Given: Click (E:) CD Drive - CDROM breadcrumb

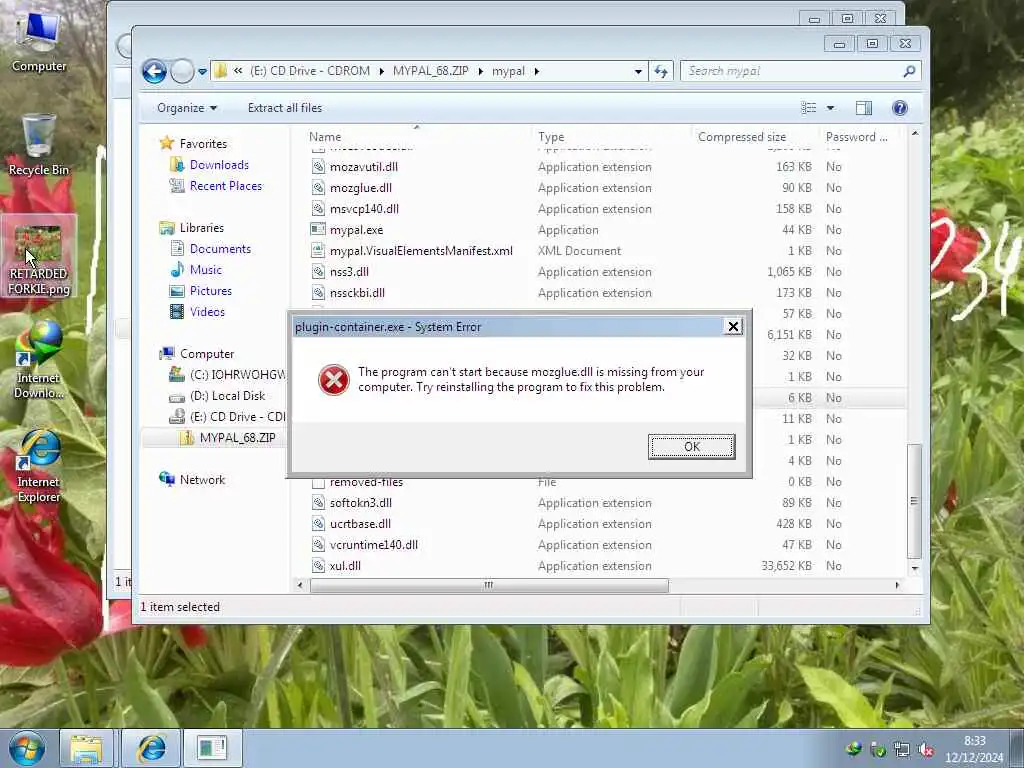Looking at the screenshot, I should coord(310,71).
